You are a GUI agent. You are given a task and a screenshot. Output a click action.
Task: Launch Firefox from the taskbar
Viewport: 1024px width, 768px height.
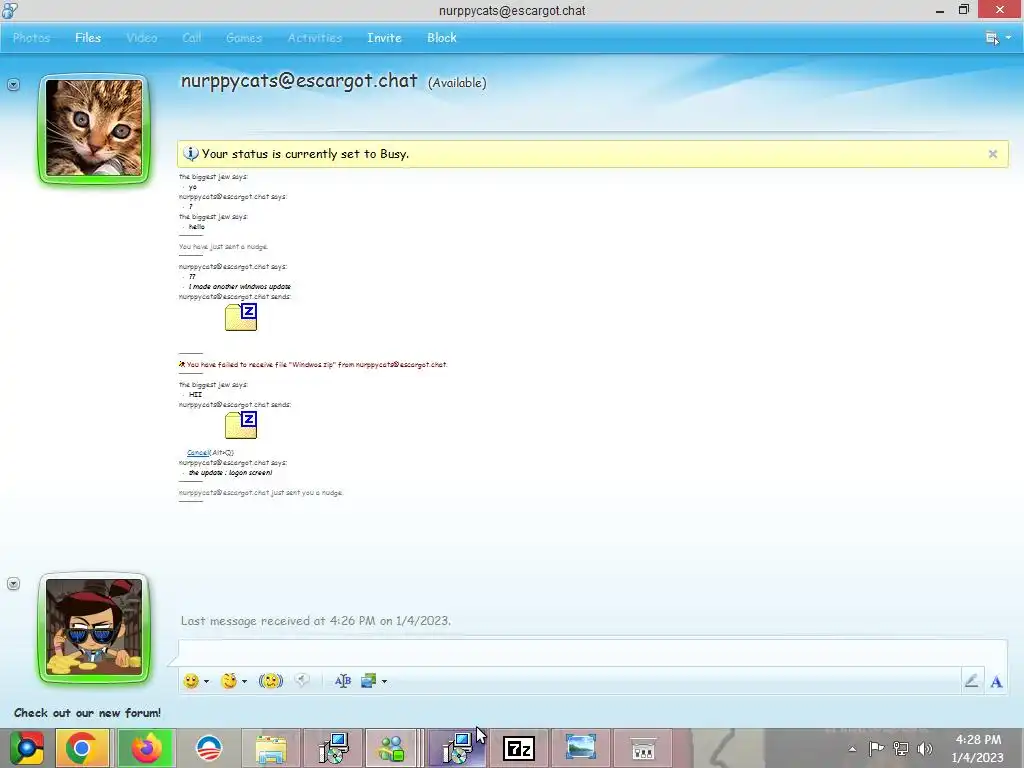(146, 748)
